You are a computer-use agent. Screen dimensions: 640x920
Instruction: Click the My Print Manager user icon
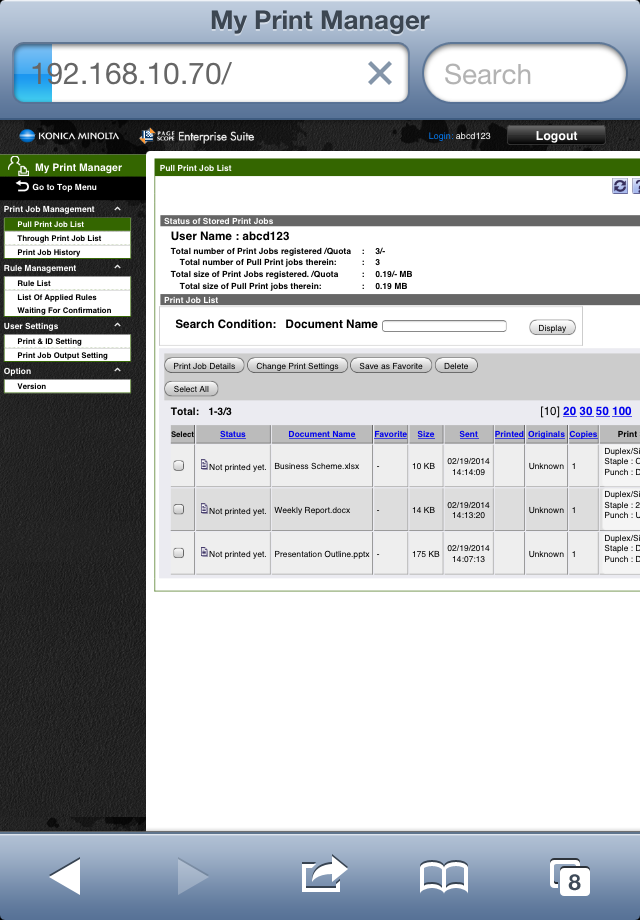pyautogui.click(x=18, y=166)
